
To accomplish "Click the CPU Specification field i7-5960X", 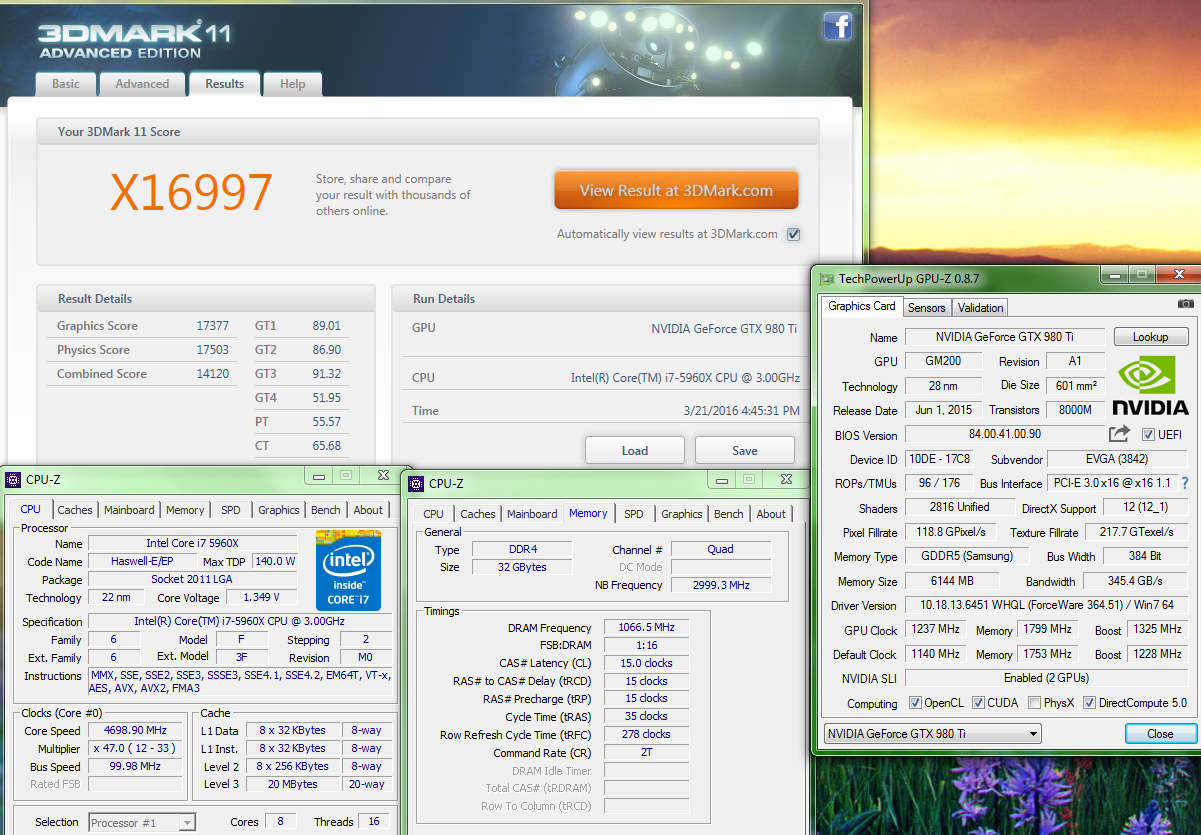I will point(240,621).
